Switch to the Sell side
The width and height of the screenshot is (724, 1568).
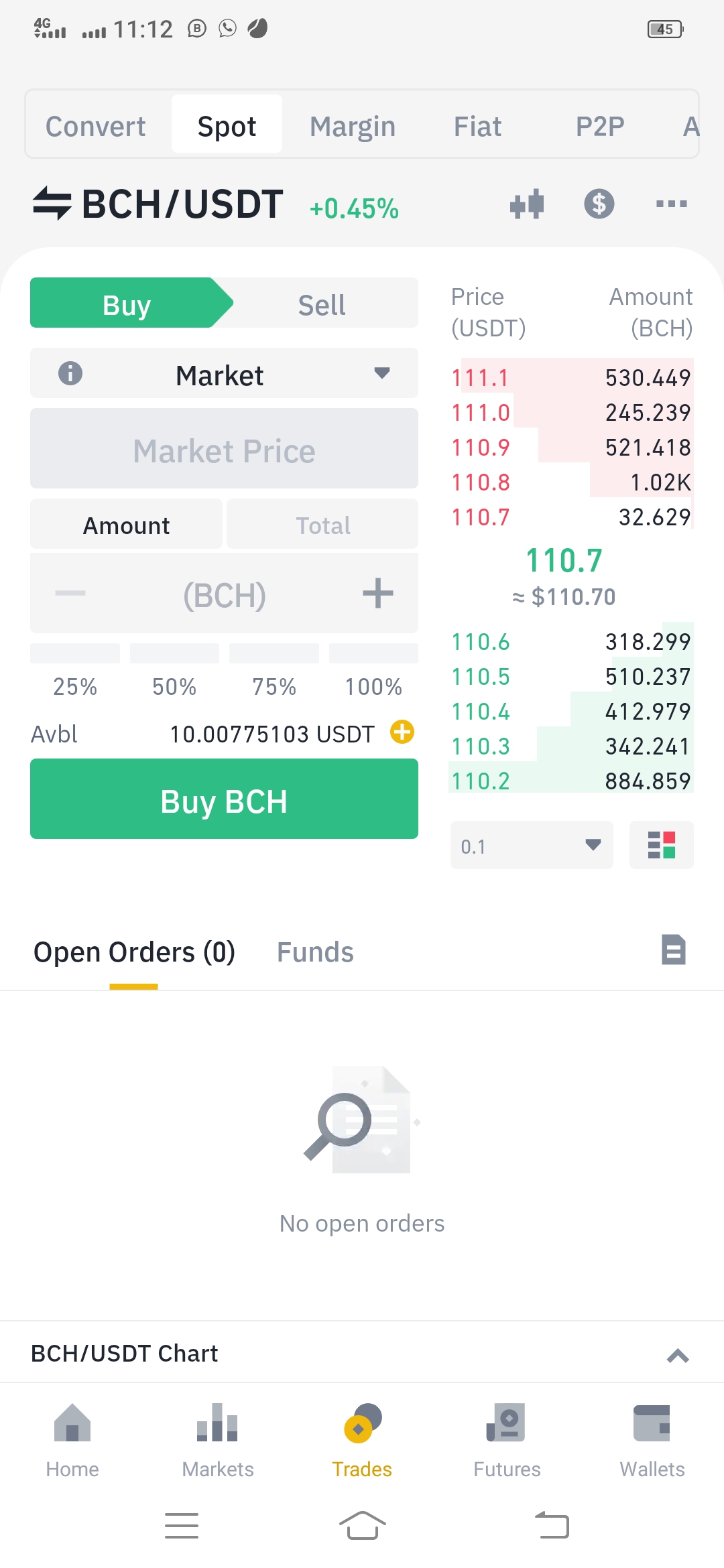tap(322, 304)
